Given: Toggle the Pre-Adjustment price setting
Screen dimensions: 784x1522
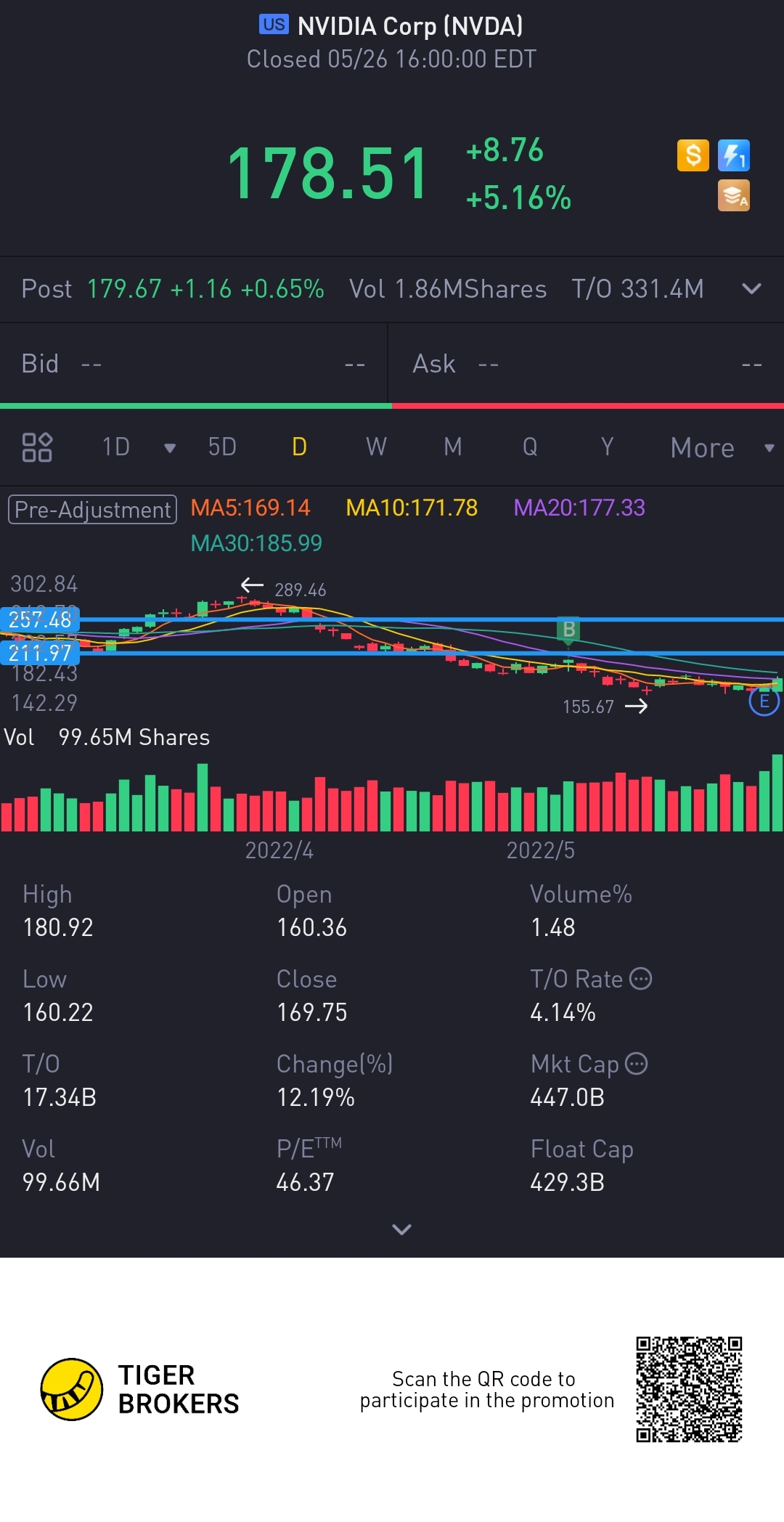Looking at the screenshot, I should (x=92, y=510).
